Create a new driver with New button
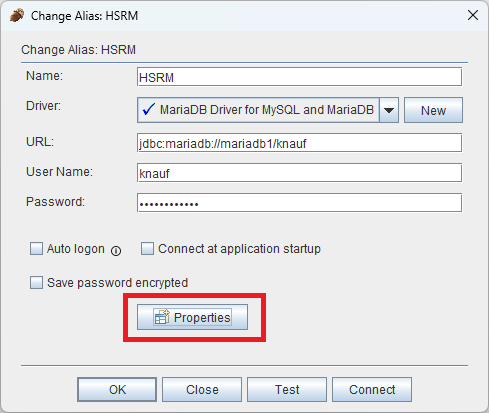The image size is (489, 413). (433, 110)
